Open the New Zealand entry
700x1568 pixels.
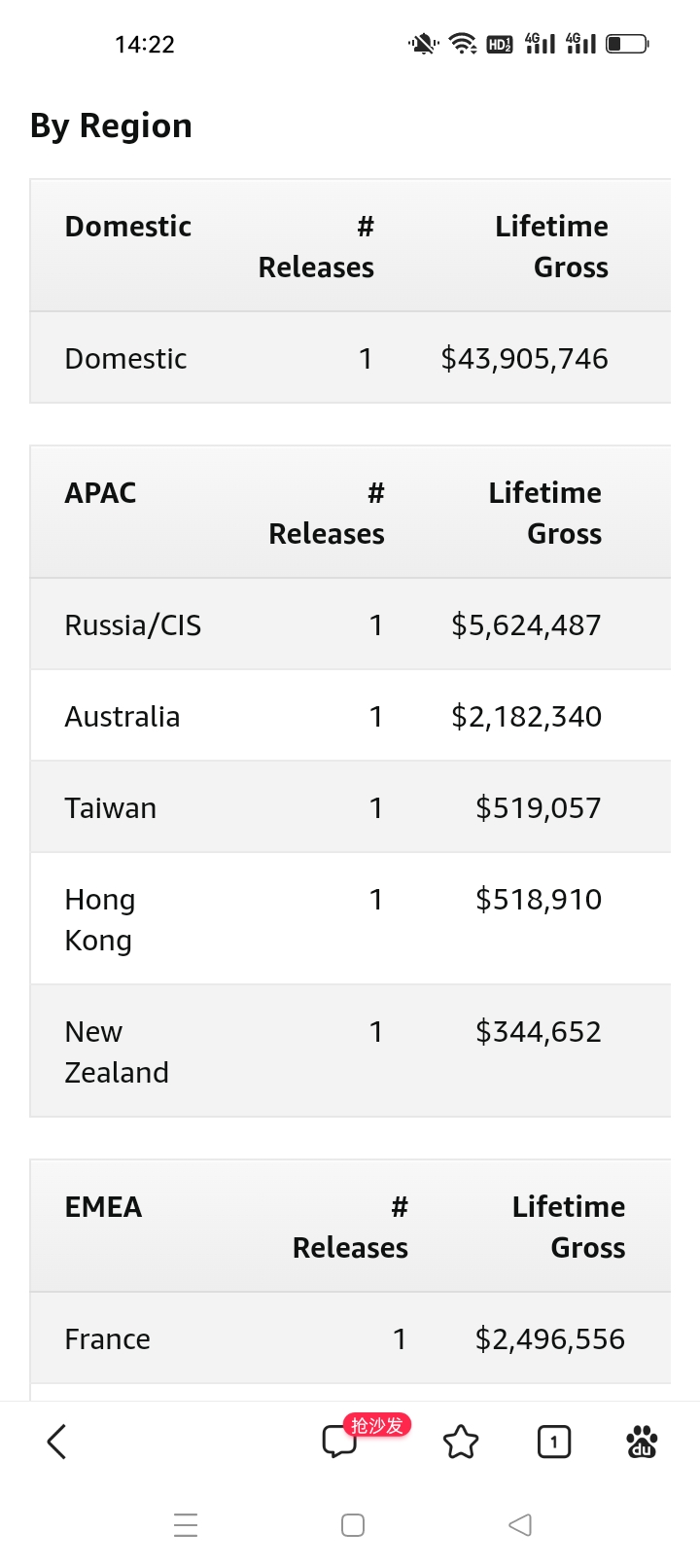click(x=117, y=1051)
